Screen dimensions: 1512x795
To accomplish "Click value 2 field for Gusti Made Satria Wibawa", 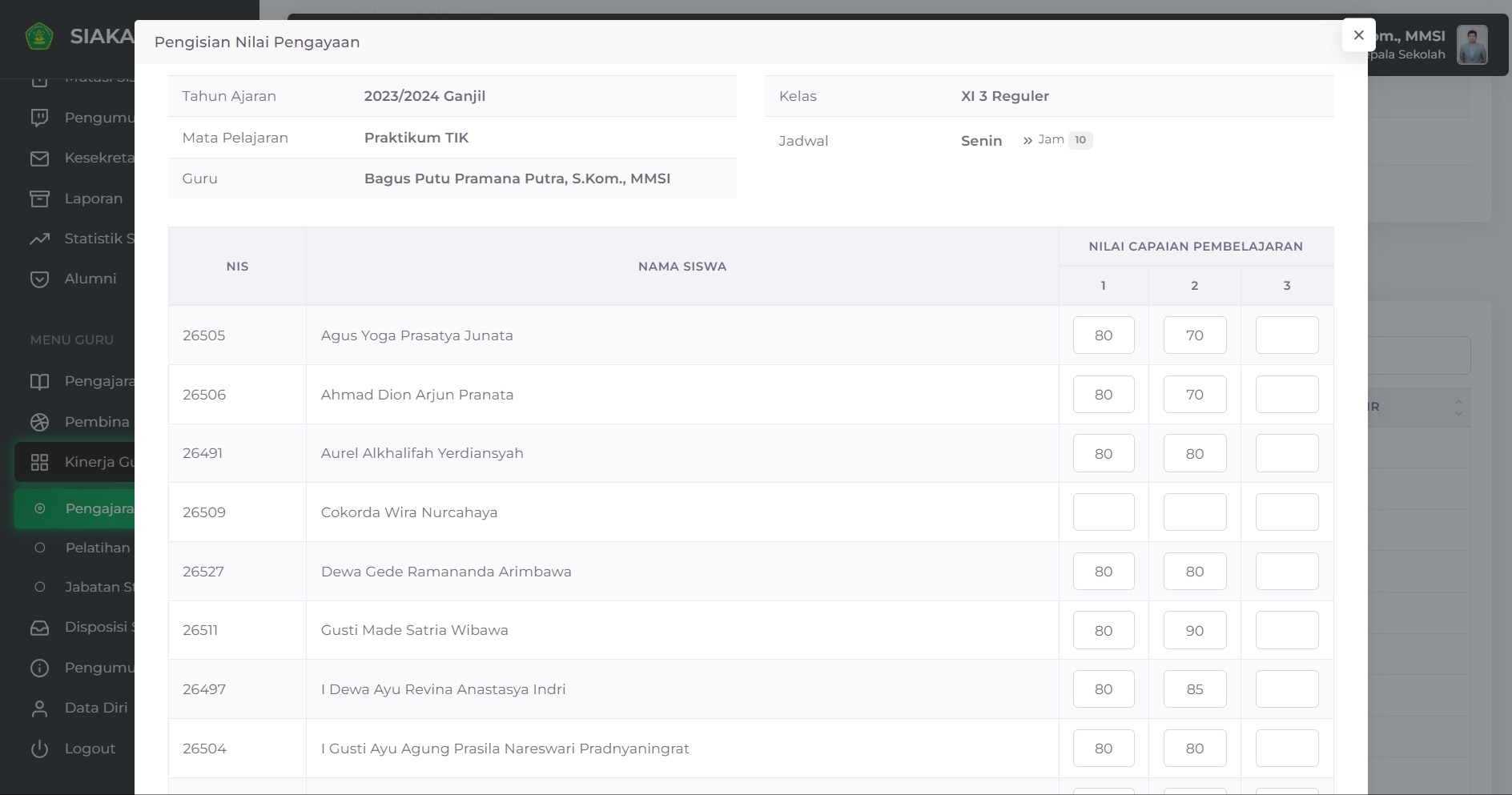I will [x=1195, y=630].
